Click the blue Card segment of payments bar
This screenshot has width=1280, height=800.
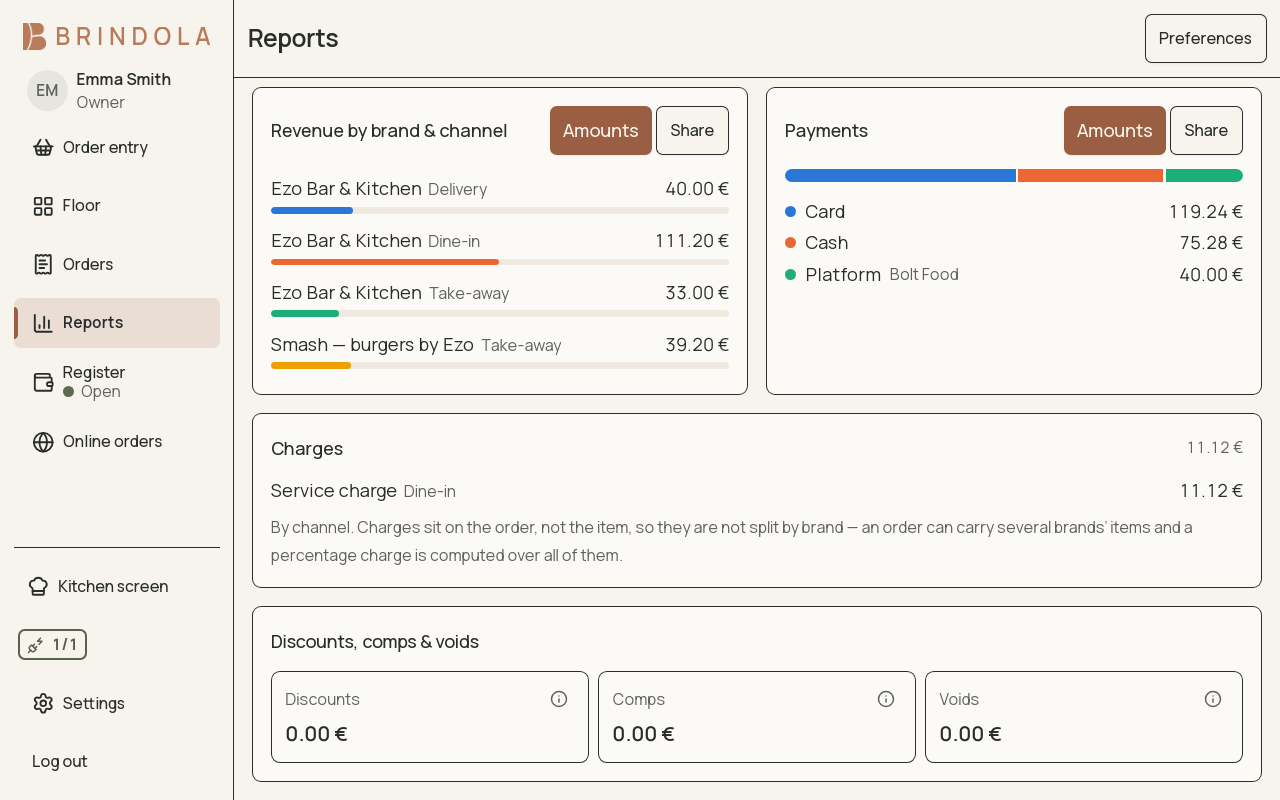click(x=900, y=176)
